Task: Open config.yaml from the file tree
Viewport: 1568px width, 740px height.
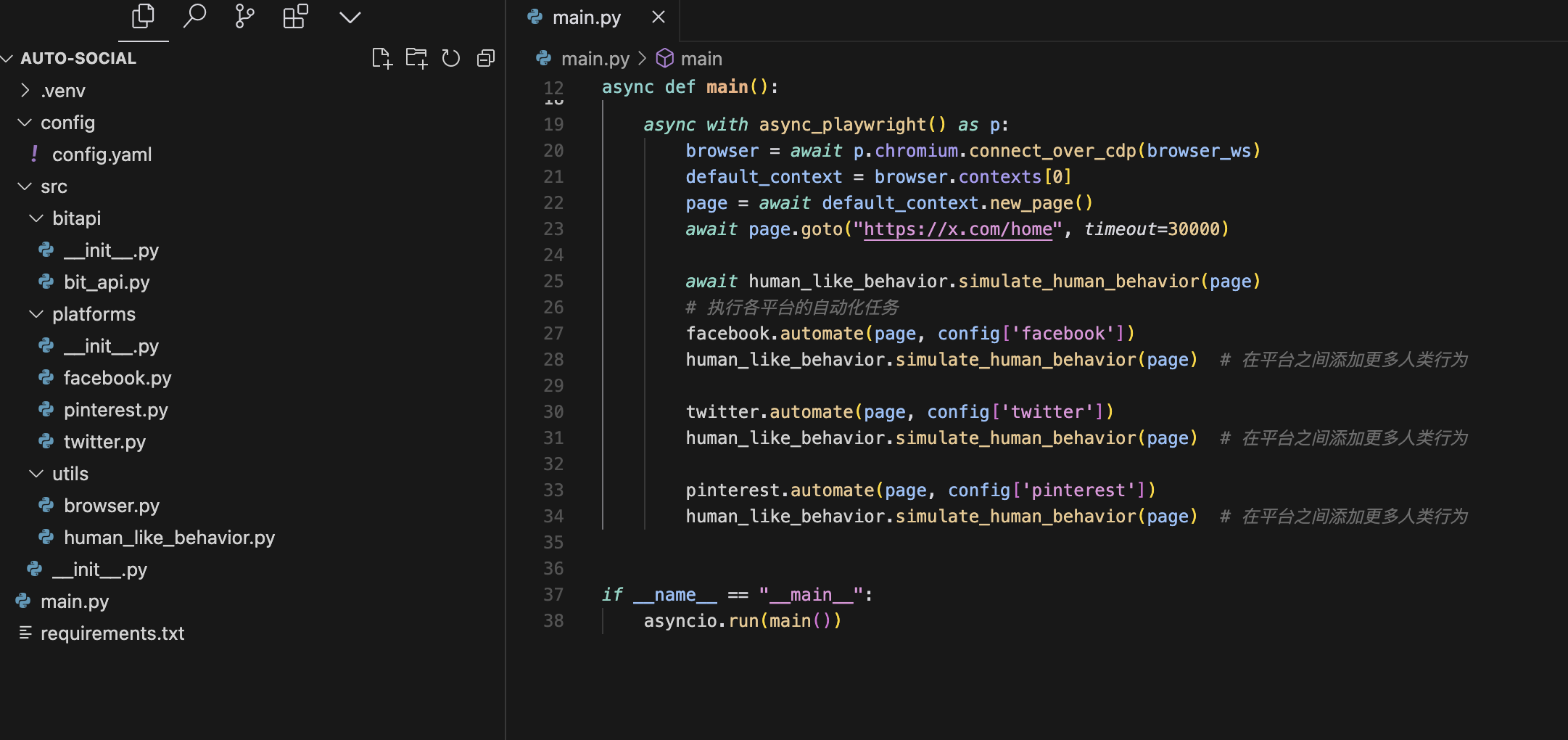Action: point(102,155)
